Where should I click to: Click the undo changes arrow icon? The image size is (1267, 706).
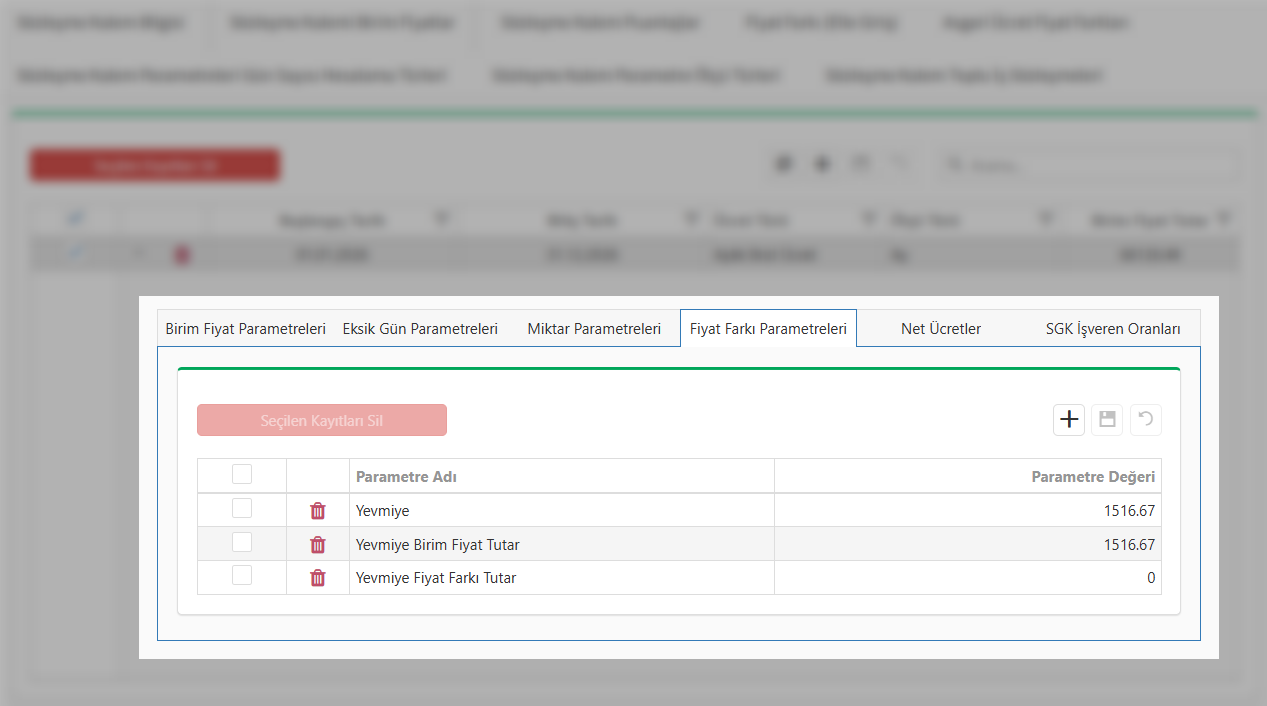click(x=1145, y=420)
